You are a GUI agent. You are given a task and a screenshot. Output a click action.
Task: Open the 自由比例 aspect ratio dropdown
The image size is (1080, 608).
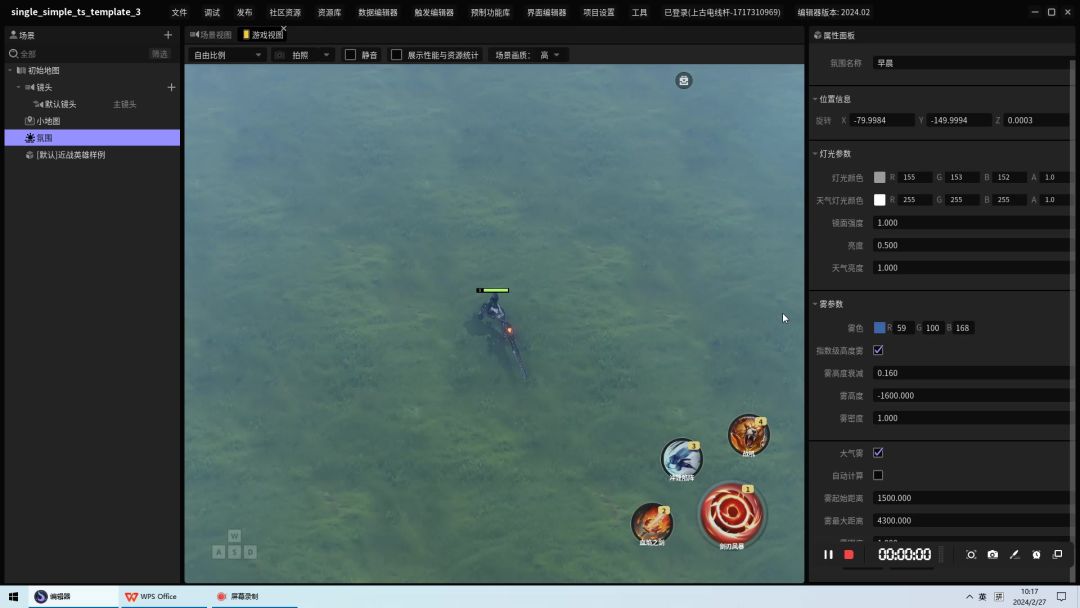tap(228, 55)
